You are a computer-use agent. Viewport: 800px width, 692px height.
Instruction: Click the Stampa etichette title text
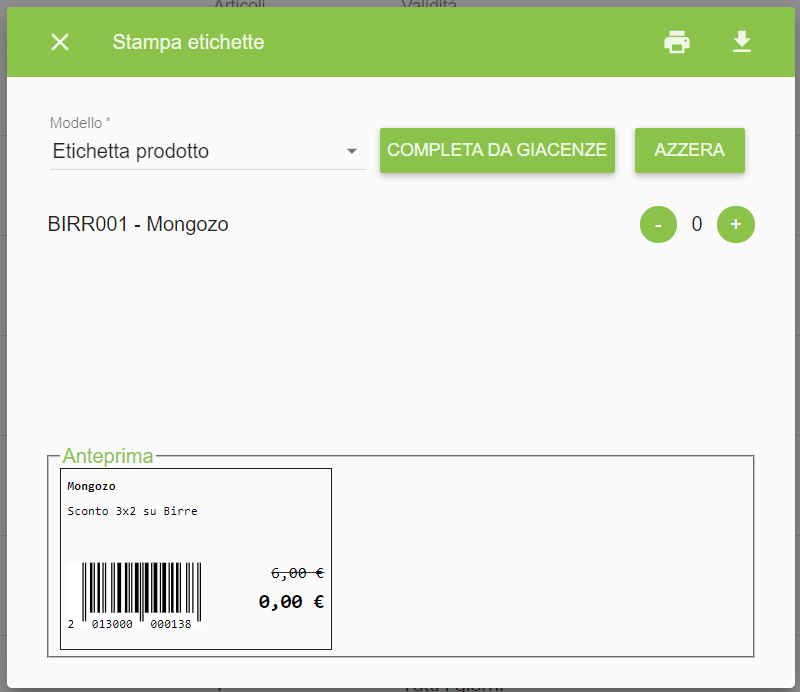[x=188, y=42]
